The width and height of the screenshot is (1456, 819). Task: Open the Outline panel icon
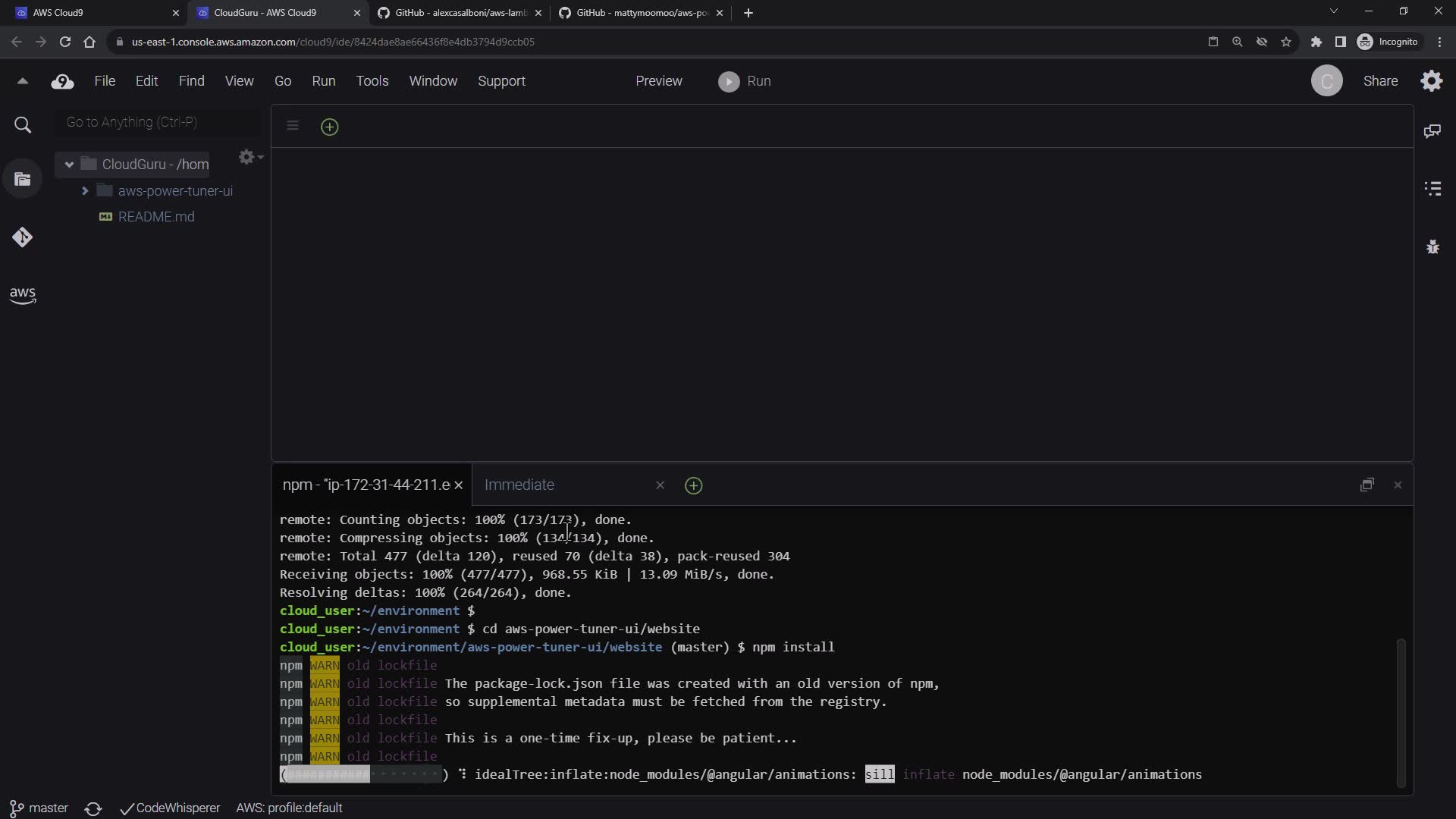(x=1432, y=189)
